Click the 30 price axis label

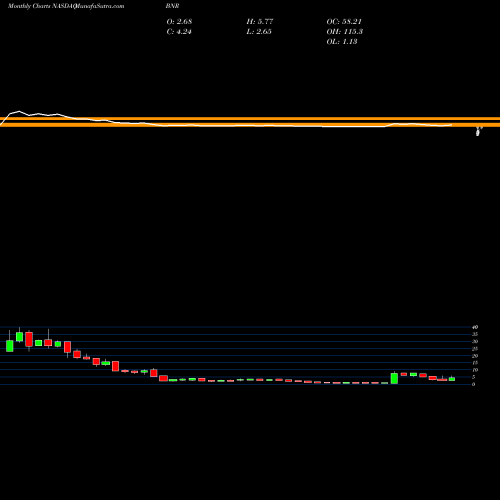click(x=475, y=341)
